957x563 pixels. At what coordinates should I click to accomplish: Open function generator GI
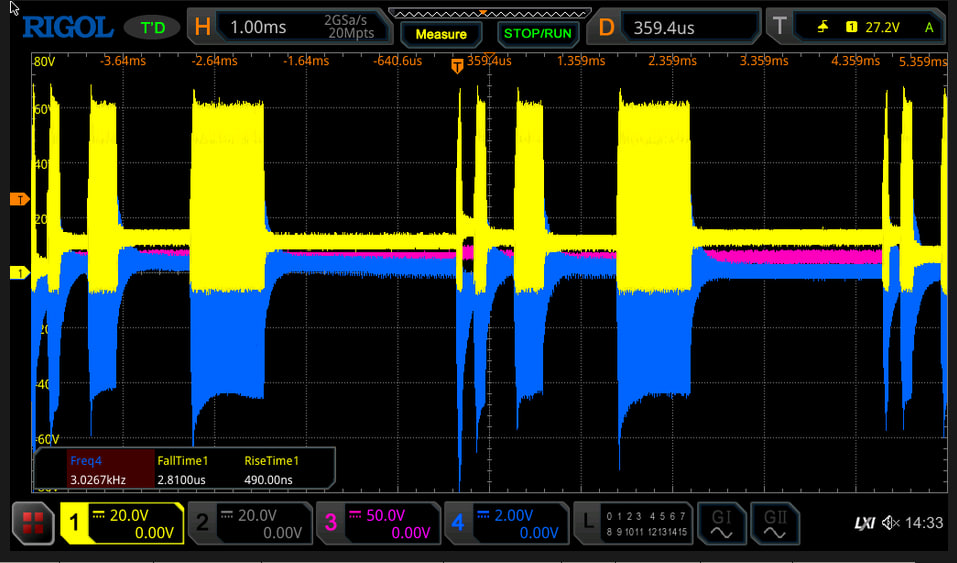(721, 523)
